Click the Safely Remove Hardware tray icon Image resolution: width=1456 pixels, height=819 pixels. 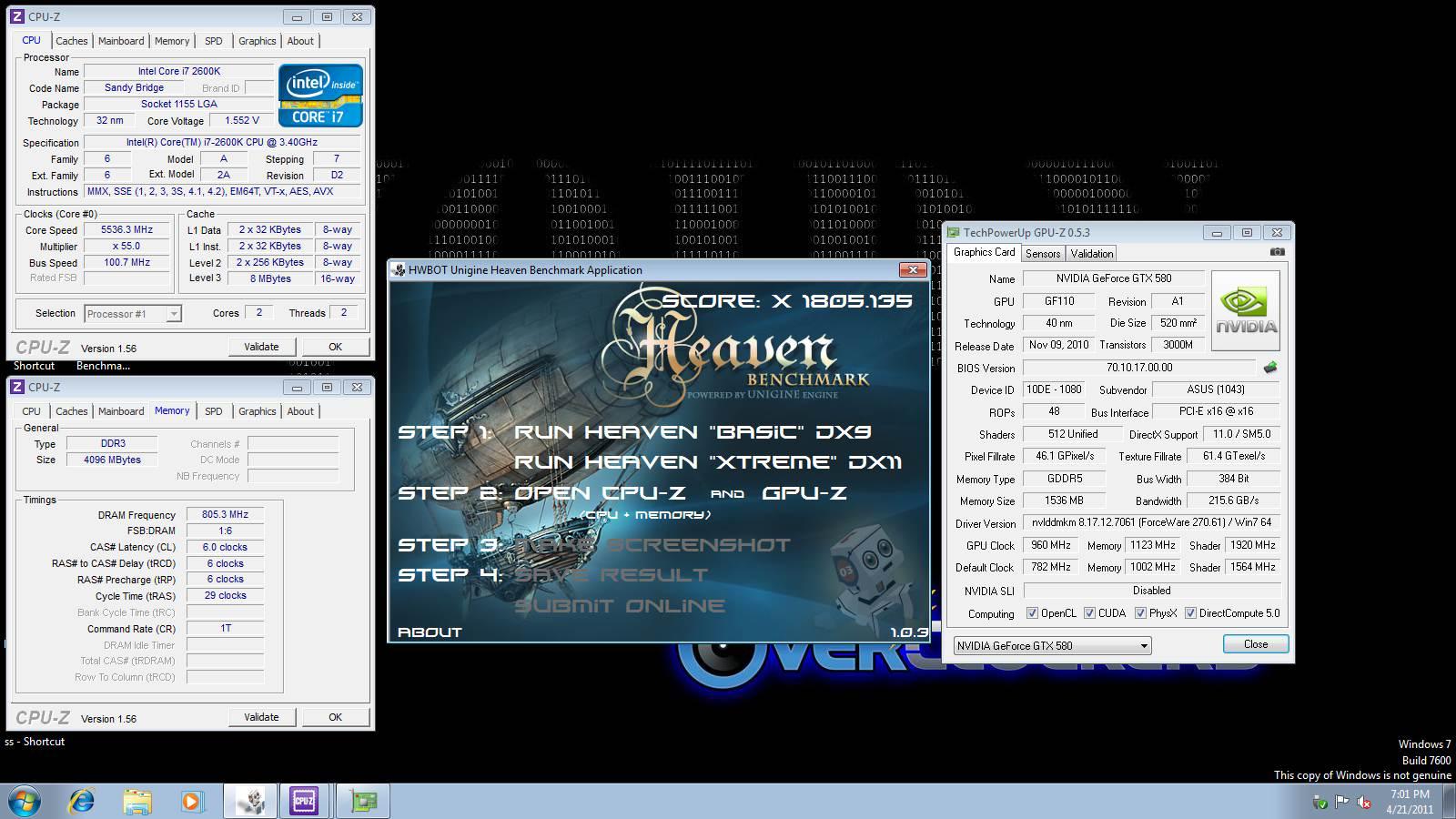coord(1319,802)
